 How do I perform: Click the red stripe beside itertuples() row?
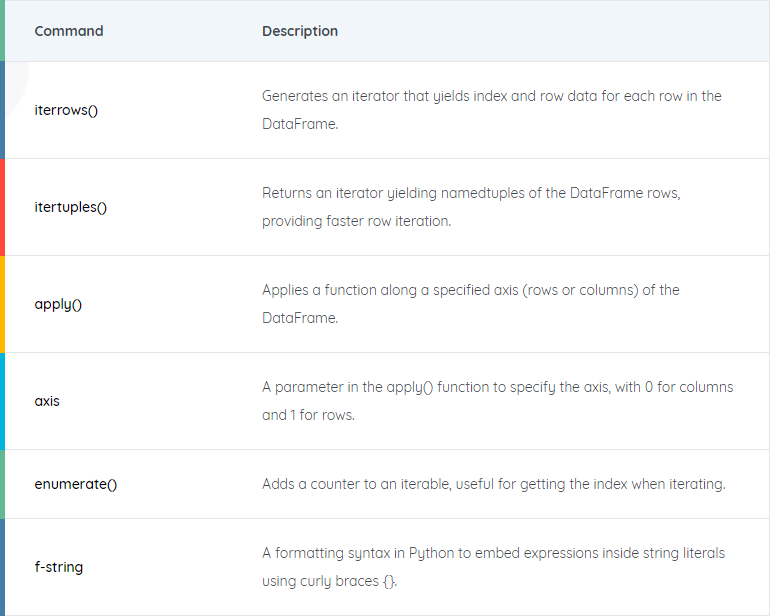pos(3,207)
